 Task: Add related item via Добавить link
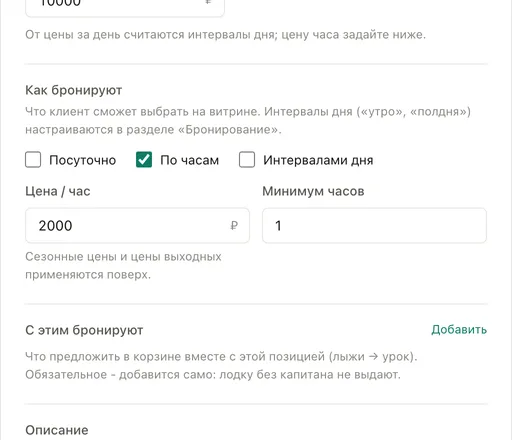point(459,330)
